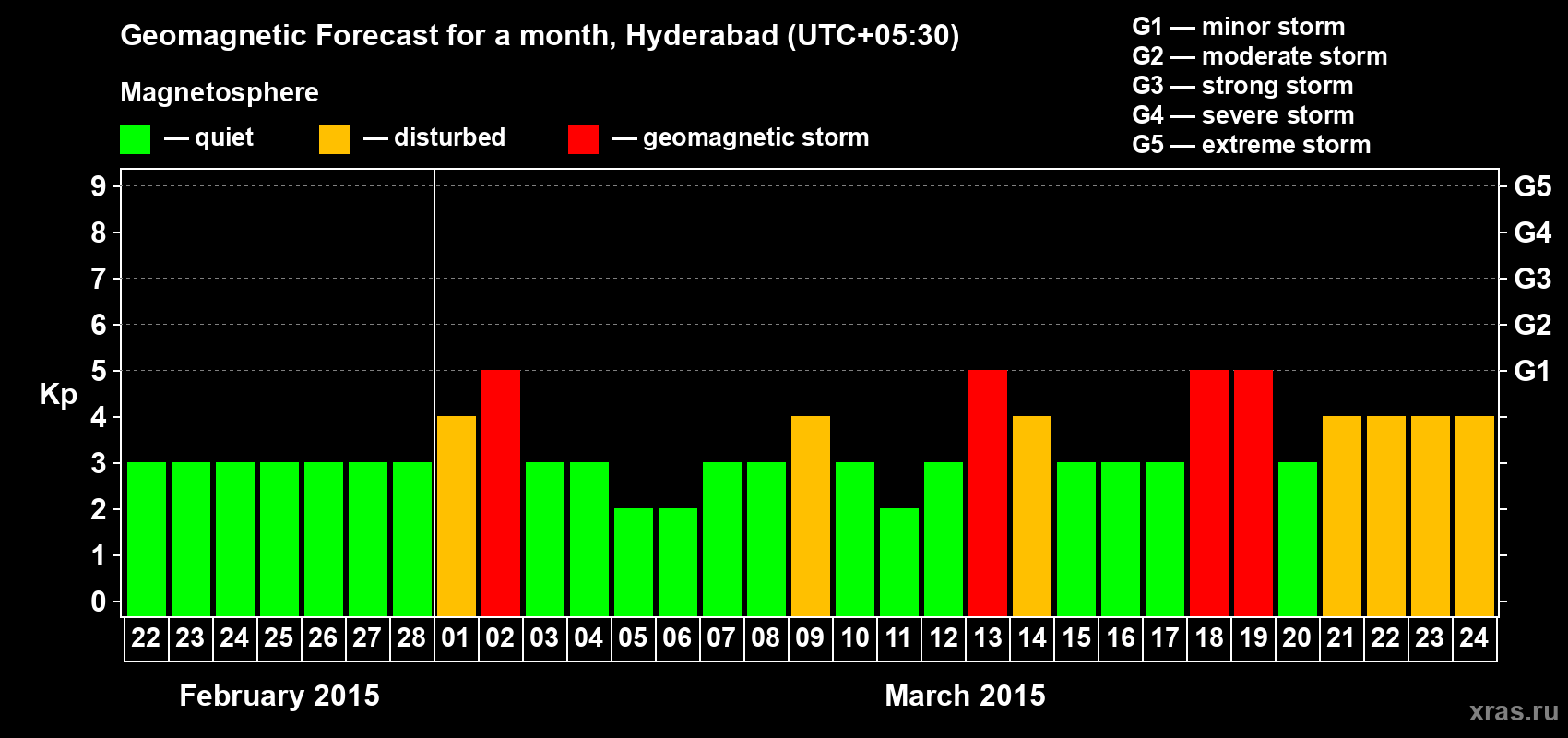
Task: Click the date label 16 on the axis
Action: 1120,638
